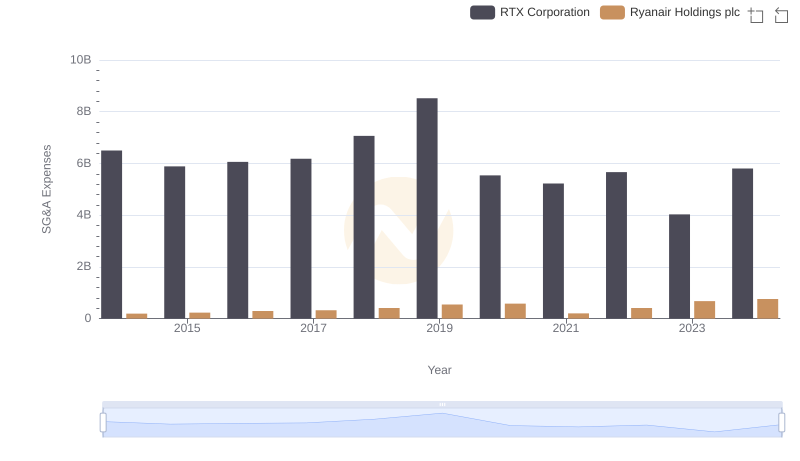Click the Ryanair orange bar for 2017
The height and width of the screenshot is (461, 800).
326,314
